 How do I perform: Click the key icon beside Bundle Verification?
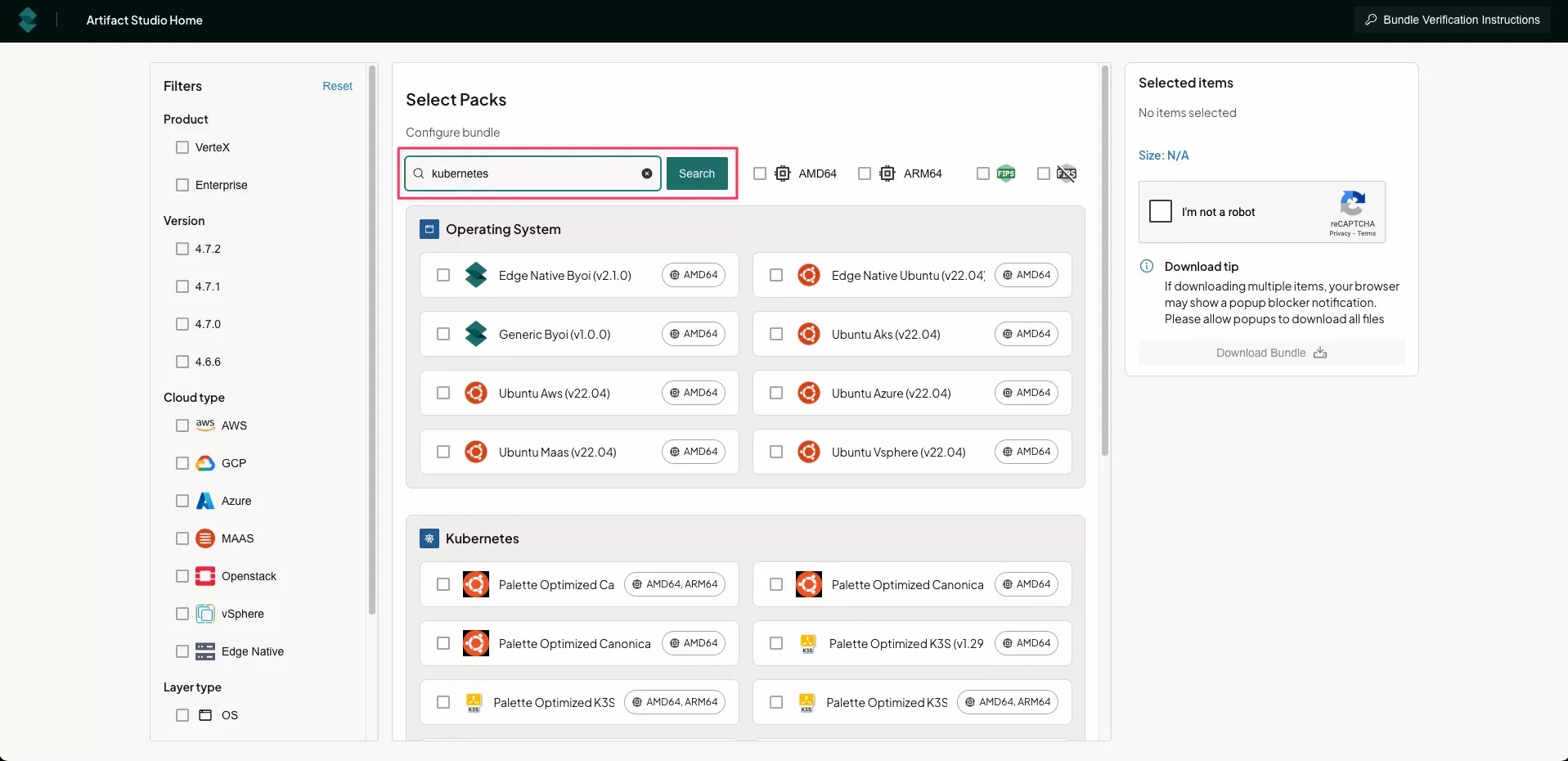point(1371,20)
